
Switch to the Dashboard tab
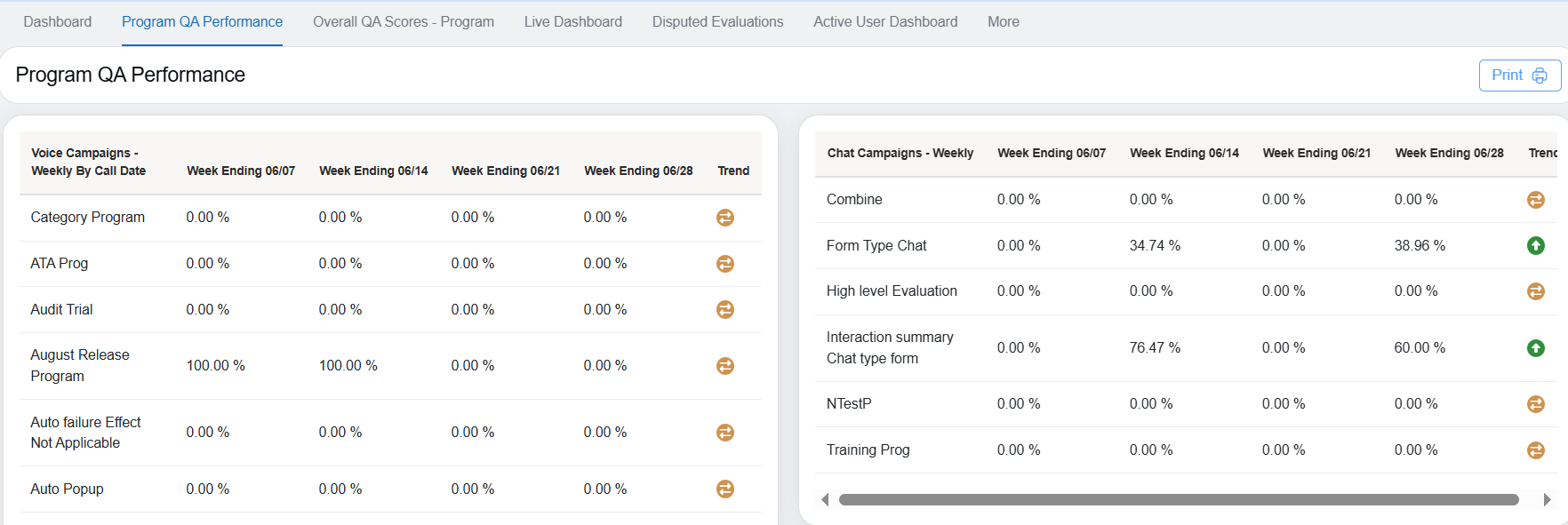click(x=58, y=22)
